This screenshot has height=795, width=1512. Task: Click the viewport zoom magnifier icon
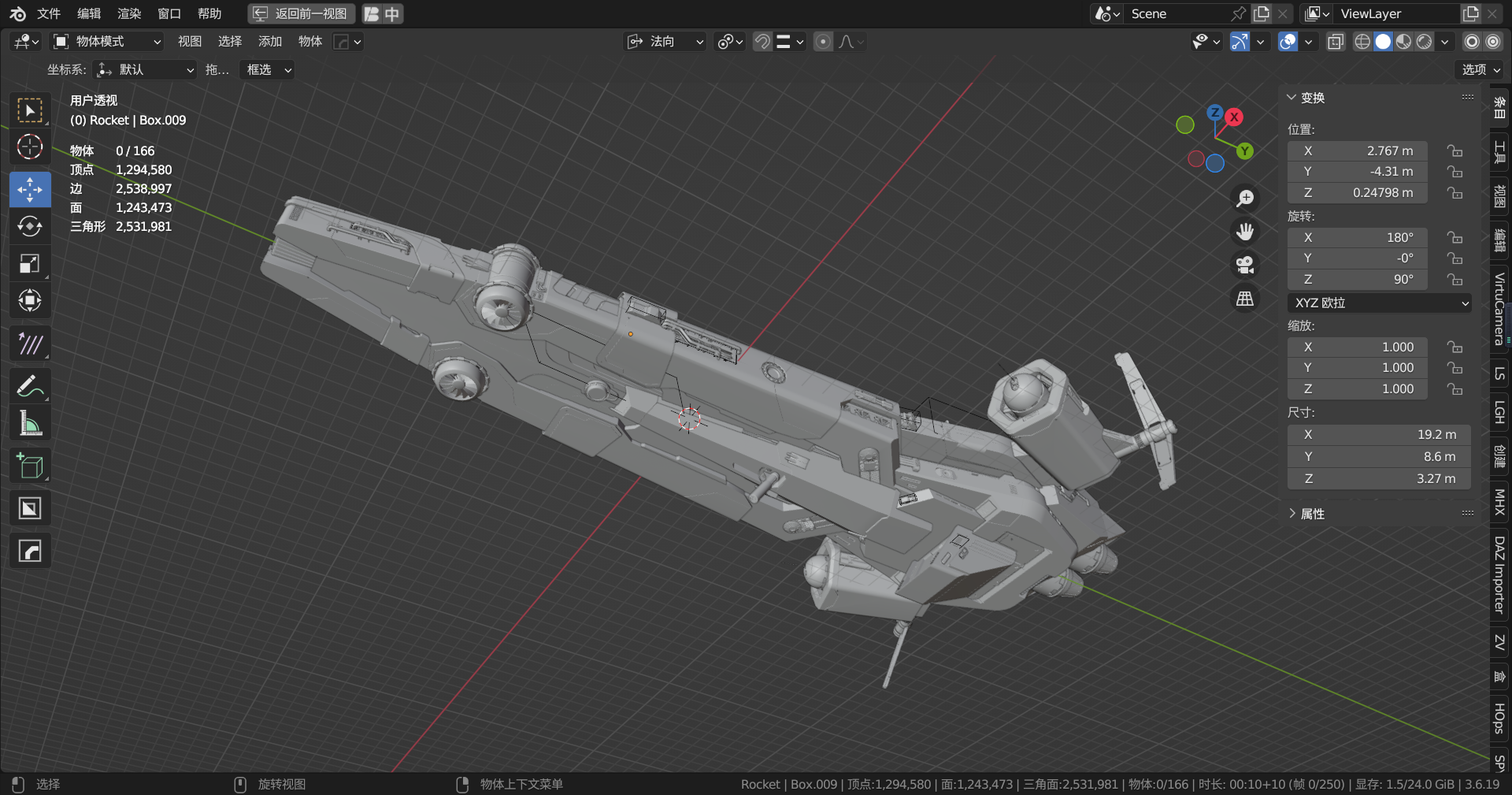point(1245,199)
